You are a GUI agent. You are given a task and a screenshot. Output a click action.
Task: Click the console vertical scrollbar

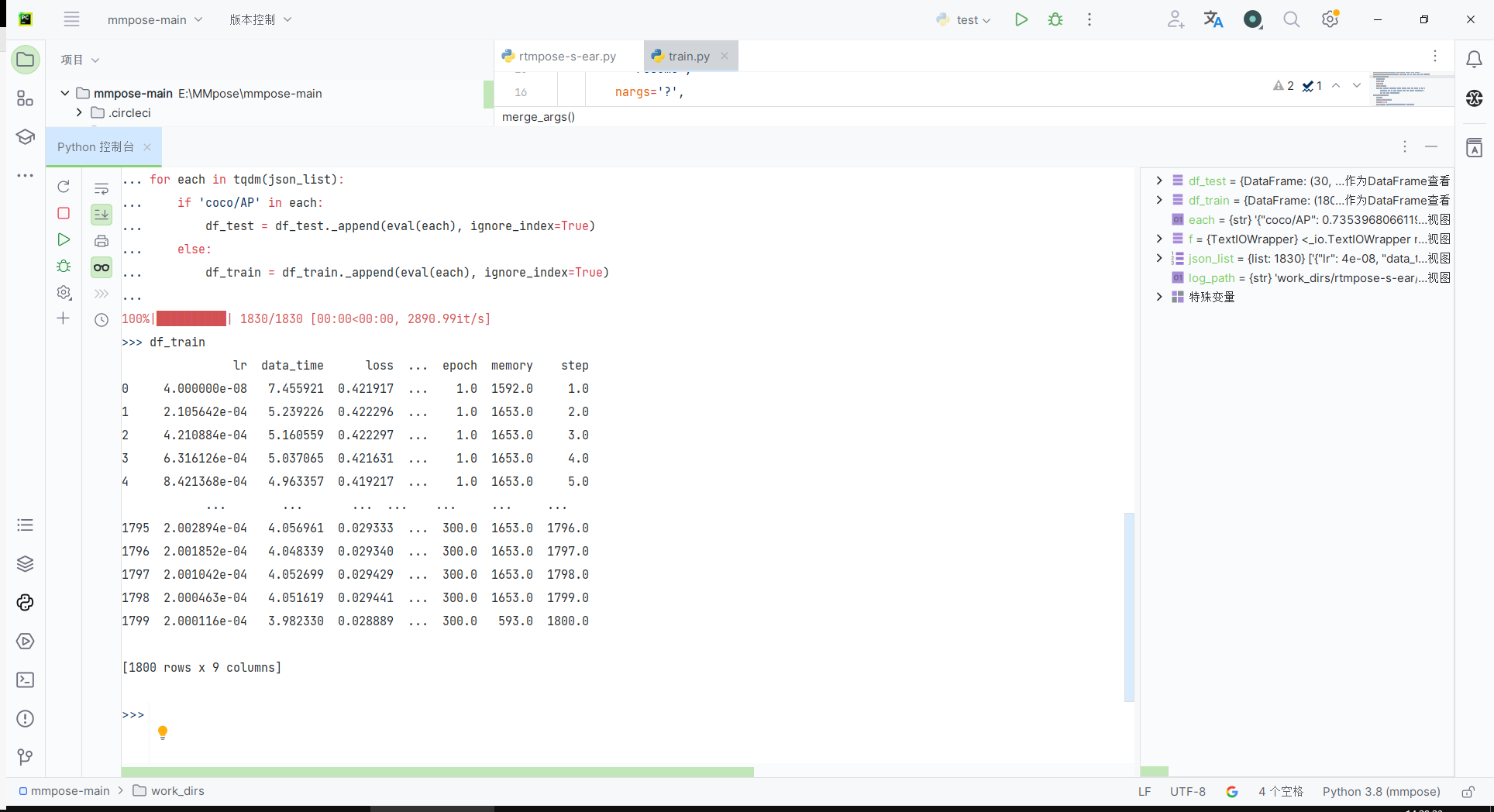tap(1129, 607)
